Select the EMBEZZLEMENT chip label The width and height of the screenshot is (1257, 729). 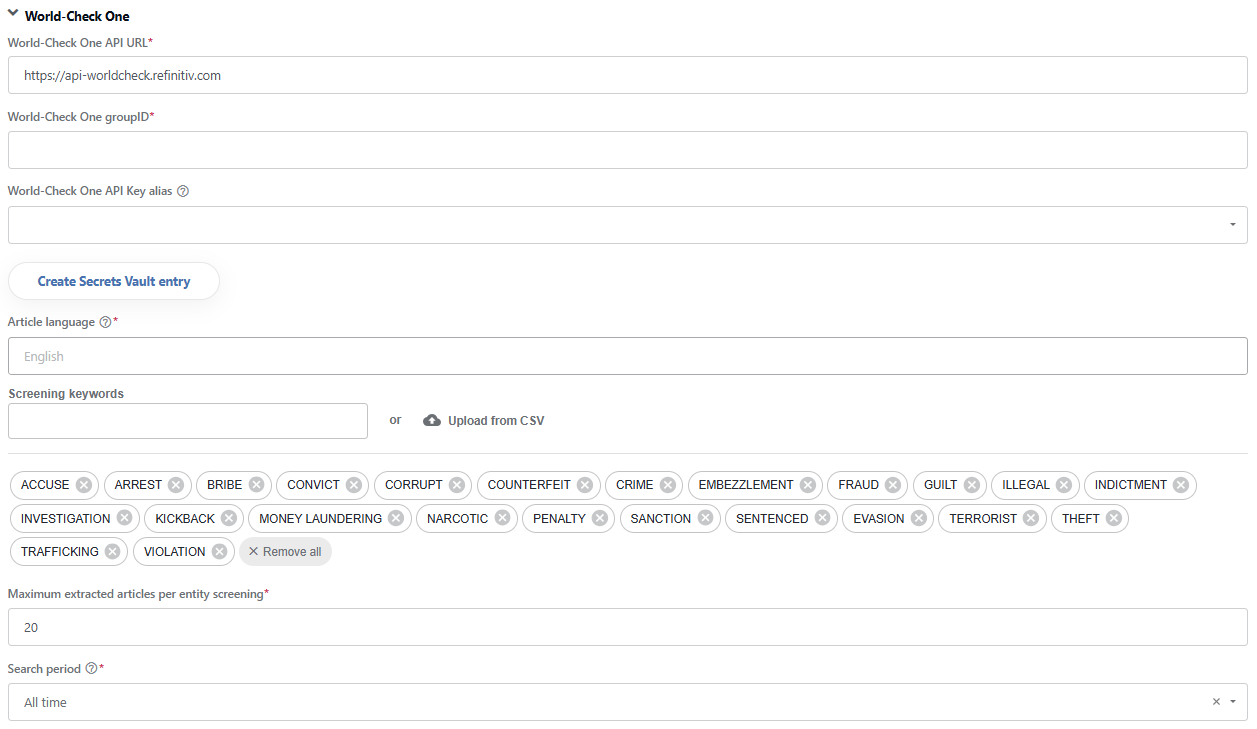point(746,485)
